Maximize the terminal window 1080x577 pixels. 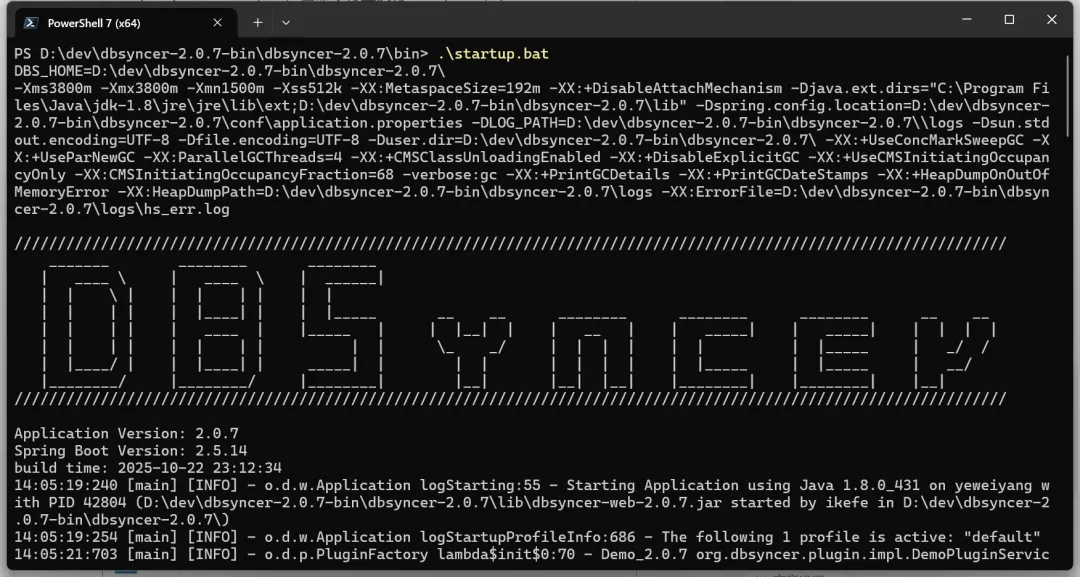click(1009, 20)
